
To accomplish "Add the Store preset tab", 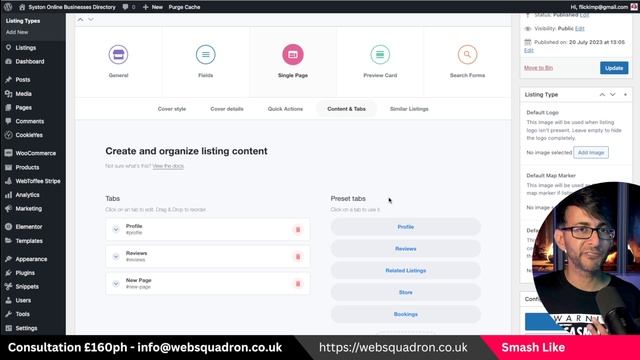I will pos(406,292).
